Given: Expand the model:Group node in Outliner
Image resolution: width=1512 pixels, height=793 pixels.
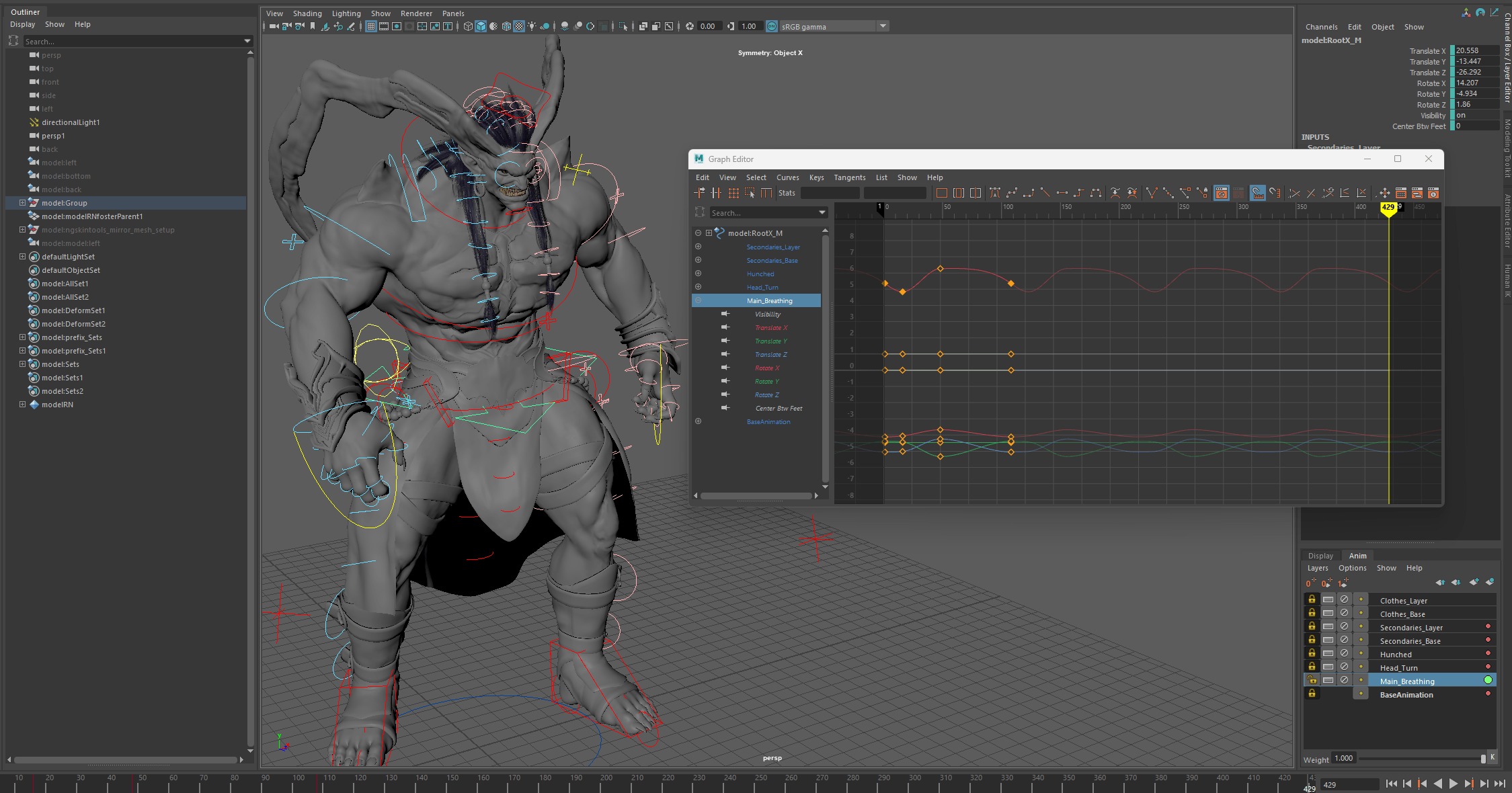Looking at the screenshot, I should click(22, 203).
